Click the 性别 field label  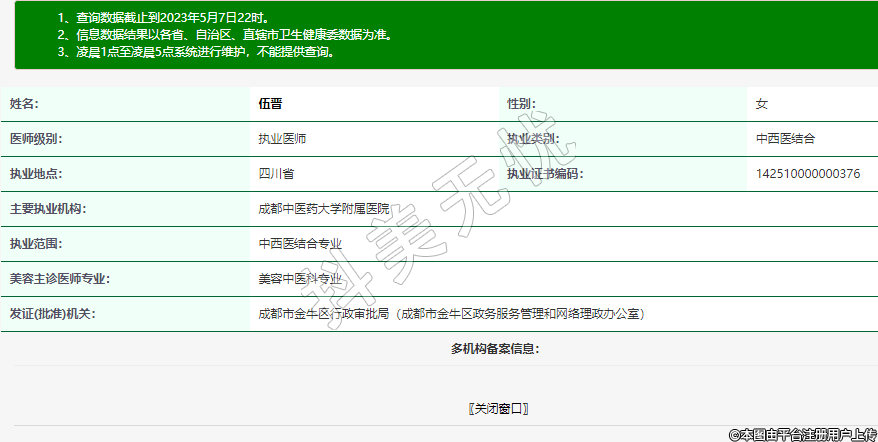(x=521, y=104)
